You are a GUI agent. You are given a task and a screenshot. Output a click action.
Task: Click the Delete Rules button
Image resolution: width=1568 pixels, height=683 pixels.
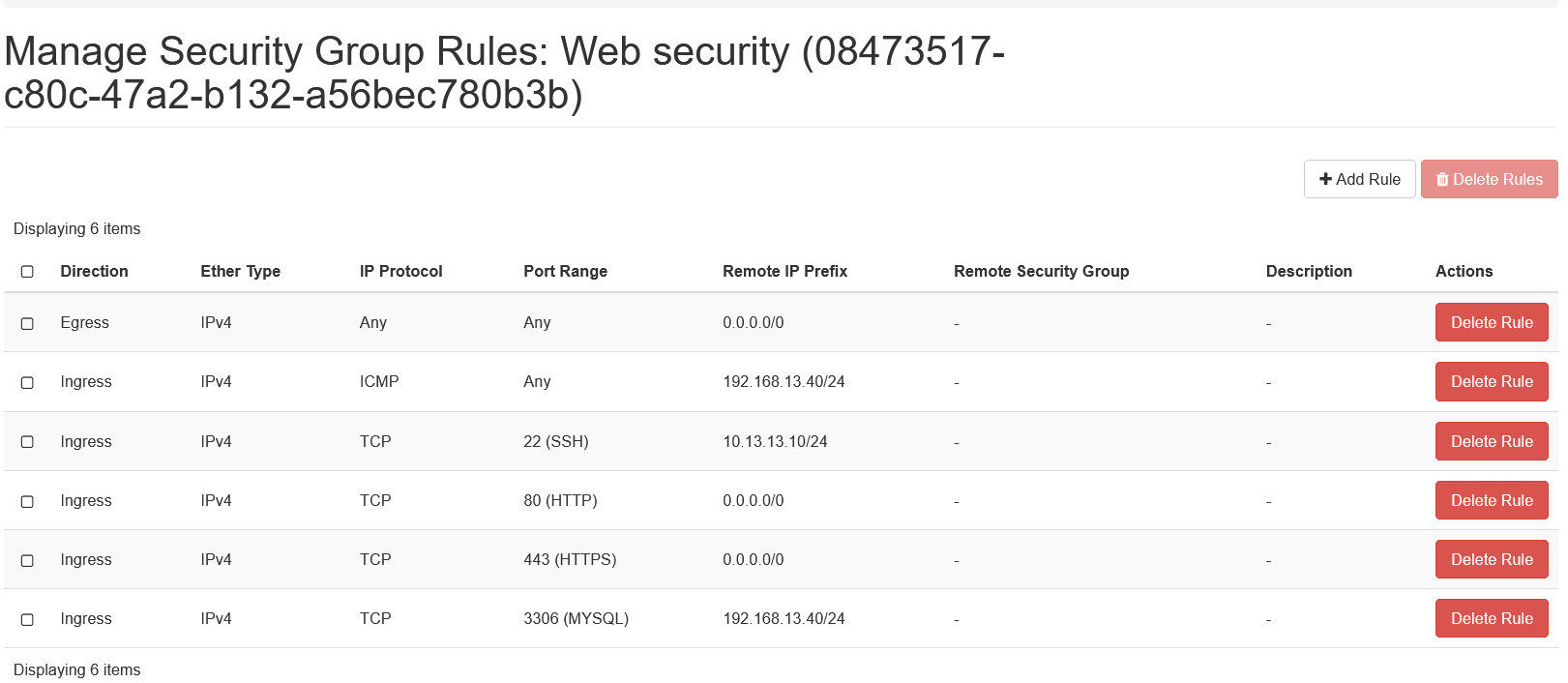(1489, 179)
